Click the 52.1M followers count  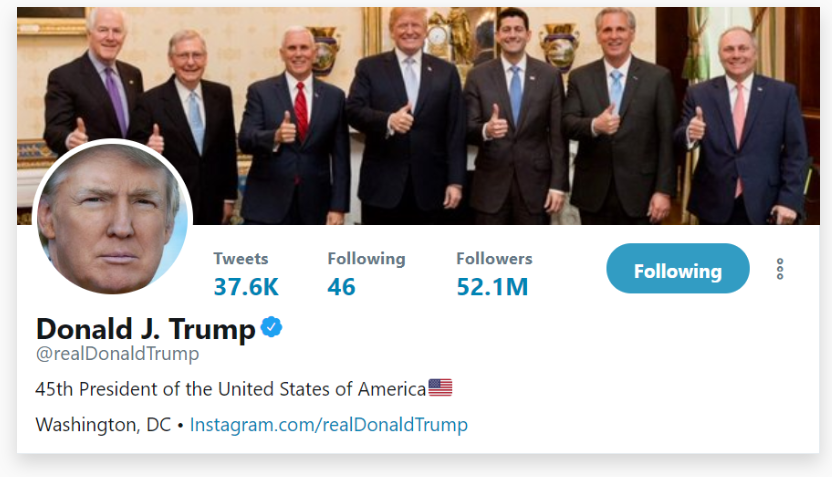coord(492,287)
